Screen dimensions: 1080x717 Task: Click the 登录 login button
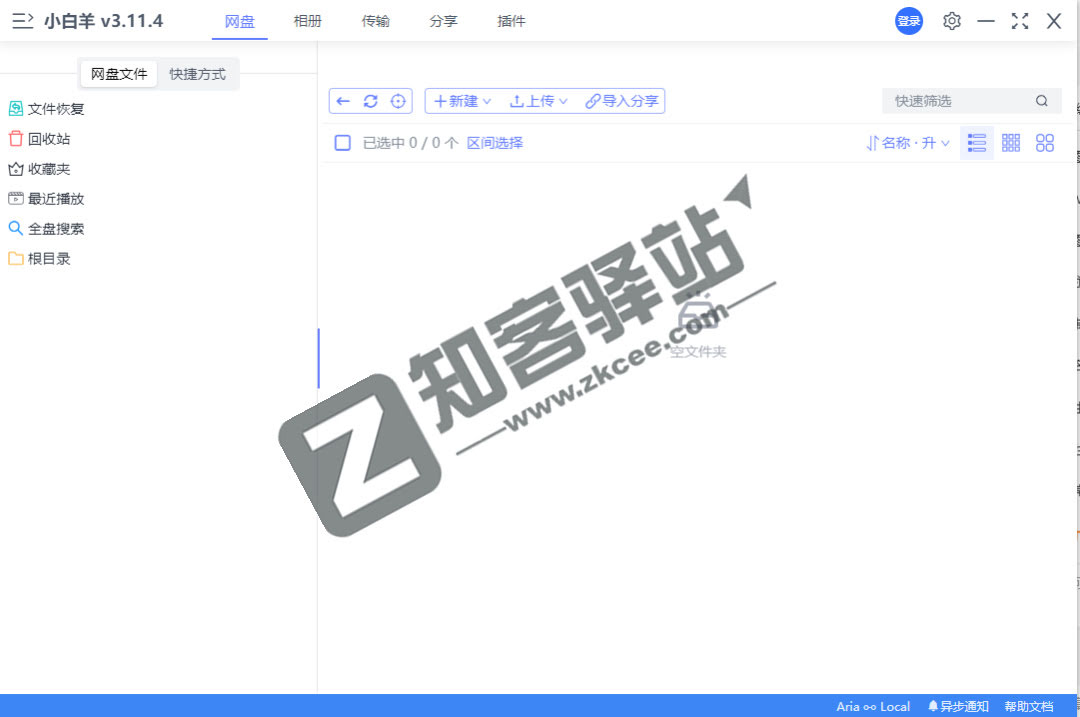pyautogui.click(x=908, y=21)
